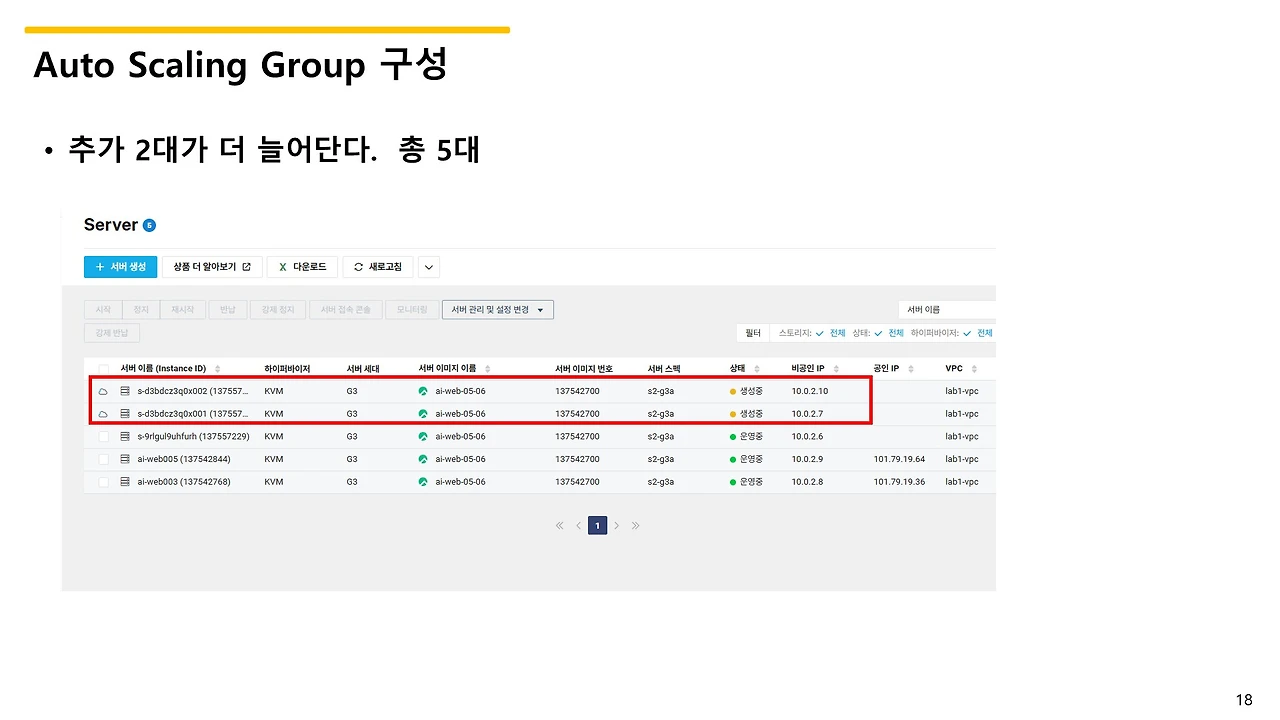Click yellow 생성중 status of s-d3bdcz3q0x002
The height and width of the screenshot is (720, 1280).
point(746,391)
